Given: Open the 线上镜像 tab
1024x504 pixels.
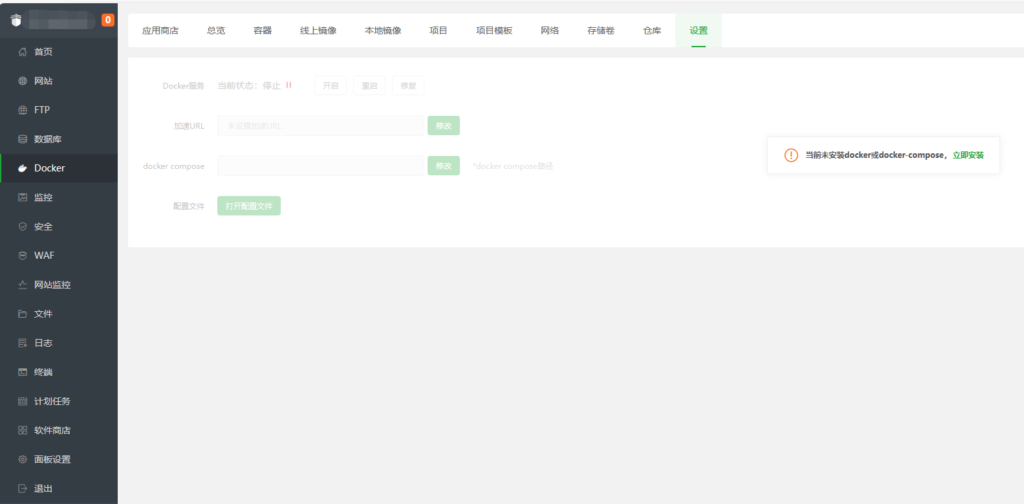Looking at the screenshot, I should 318,31.
